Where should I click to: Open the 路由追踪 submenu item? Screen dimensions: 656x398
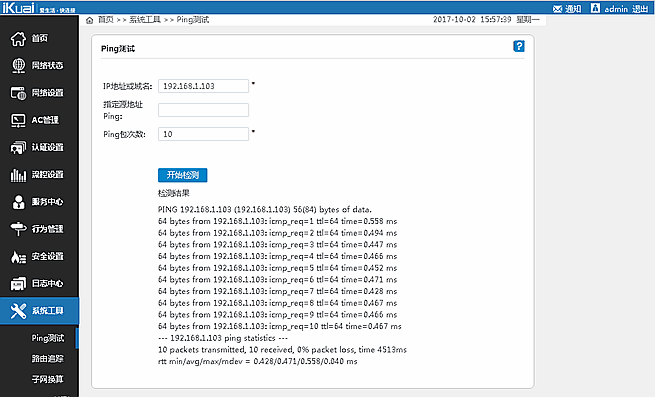[x=48, y=359]
